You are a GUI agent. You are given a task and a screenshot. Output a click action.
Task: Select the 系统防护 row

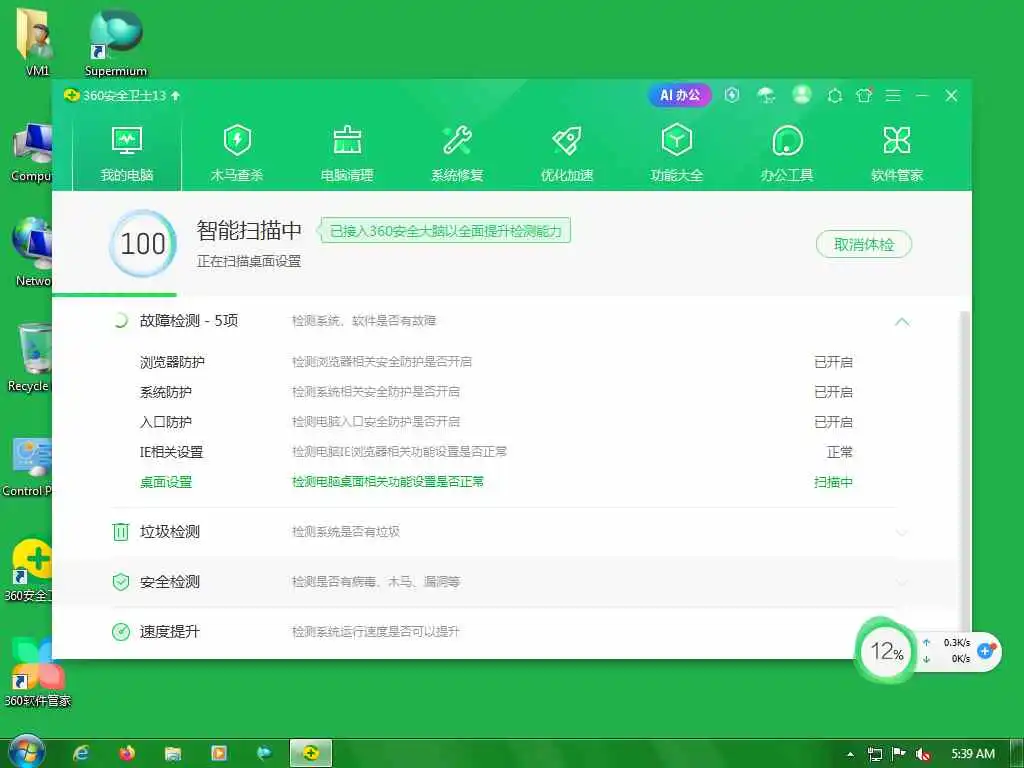click(496, 392)
